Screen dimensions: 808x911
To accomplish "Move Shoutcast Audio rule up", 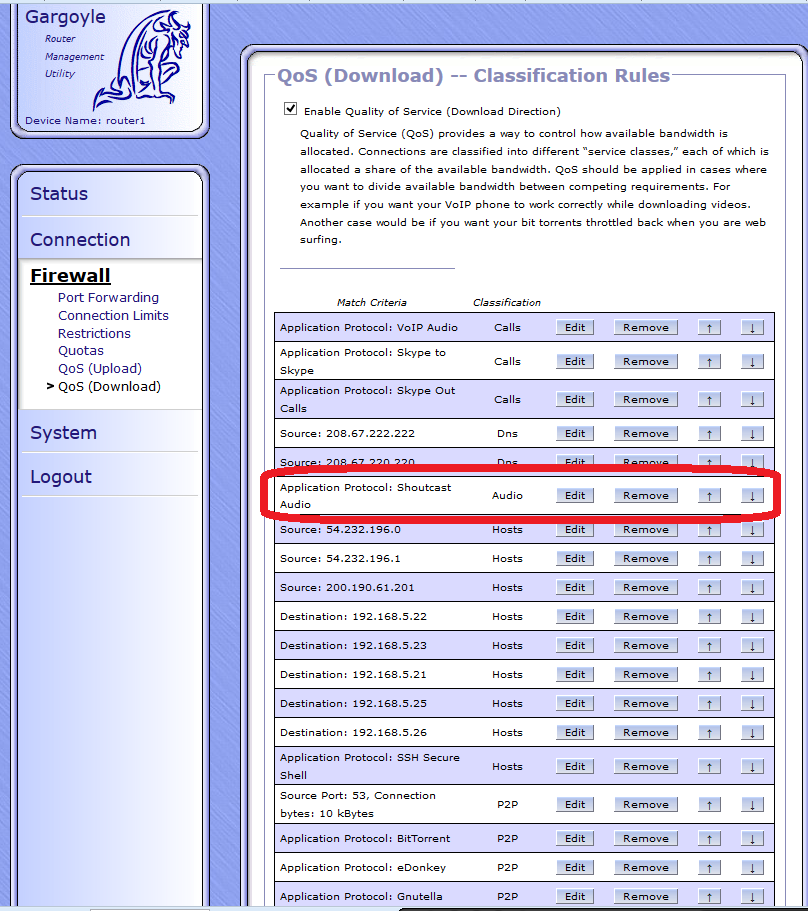I will (708, 496).
